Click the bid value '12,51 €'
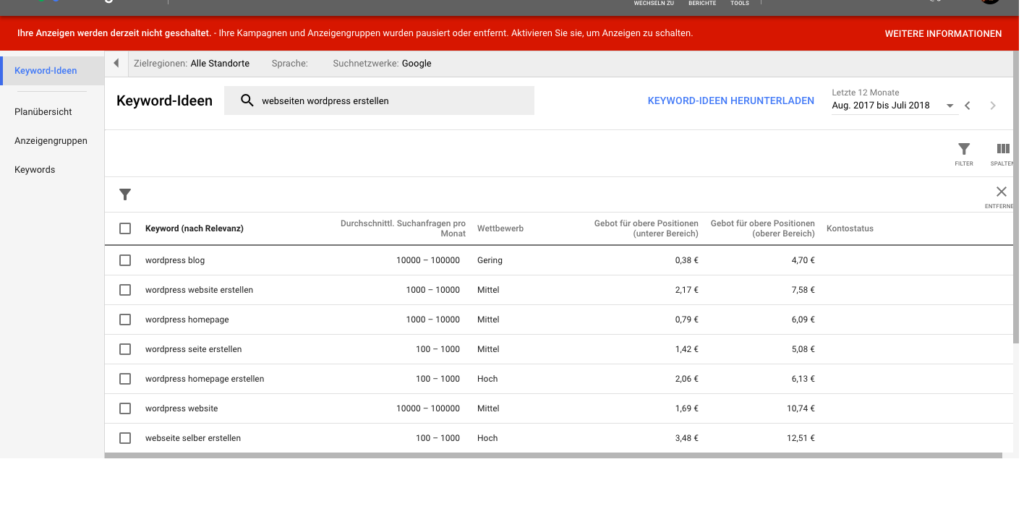Screen dimensions: 1024x514 [801, 438]
